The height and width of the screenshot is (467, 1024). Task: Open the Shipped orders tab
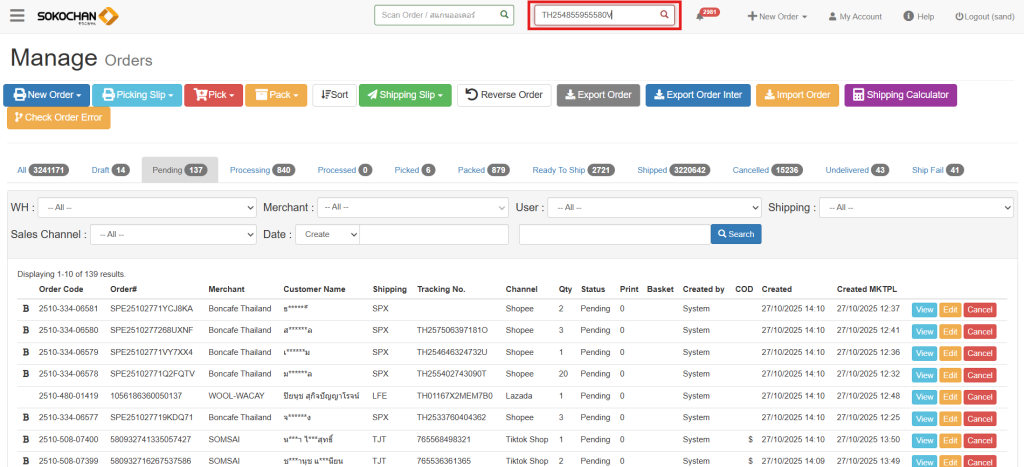tap(673, 170)
